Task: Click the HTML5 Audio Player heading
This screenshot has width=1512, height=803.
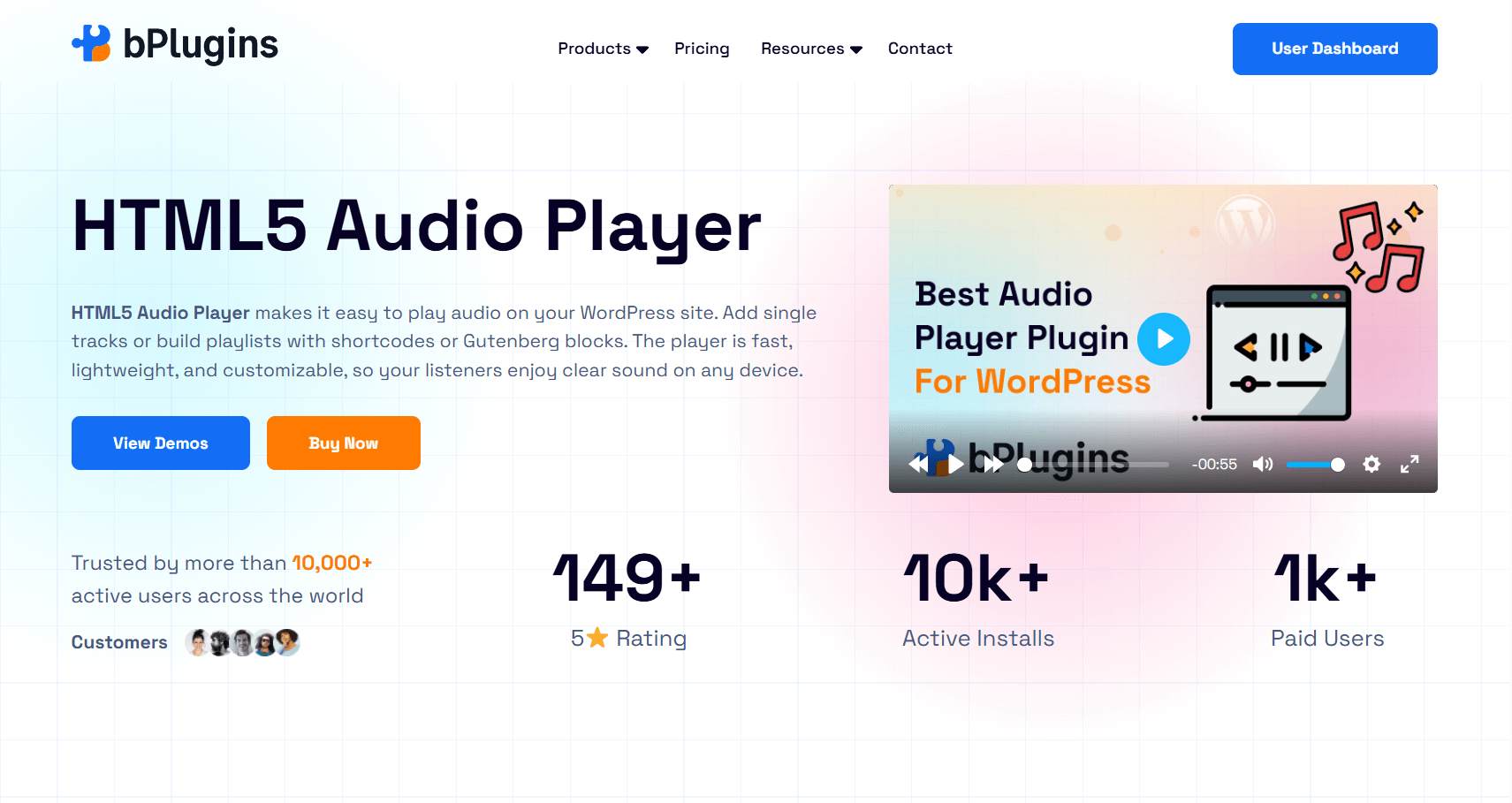Action: coord(416,227)
